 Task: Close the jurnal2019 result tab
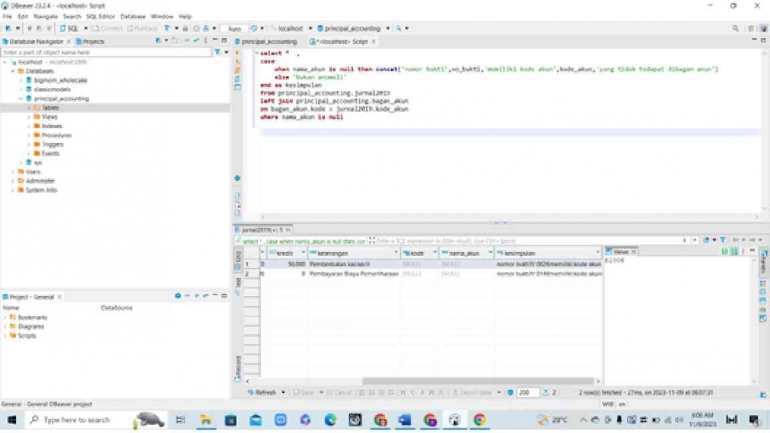(288, 230)
